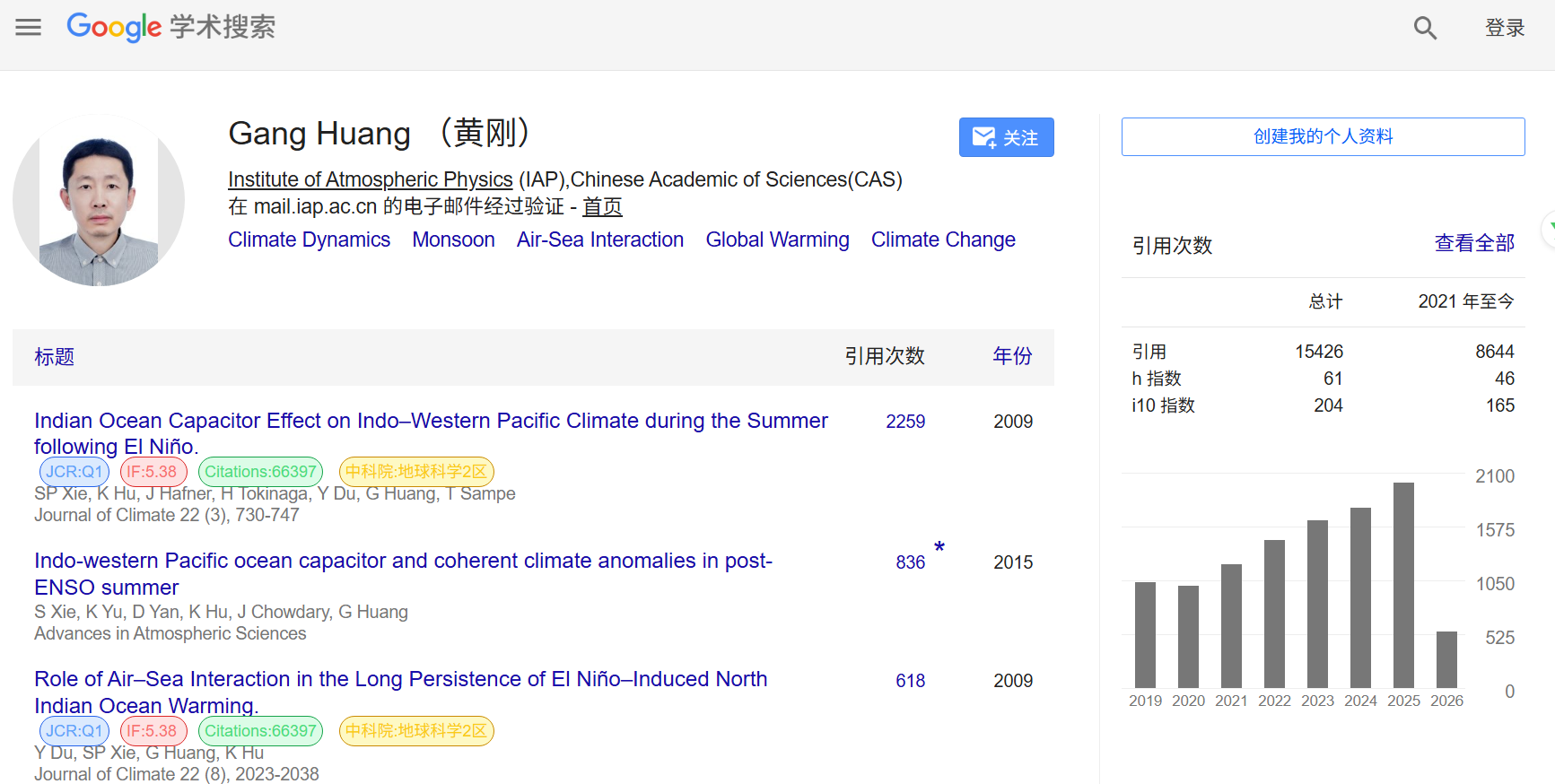Click the 创建我的个人资料 button
The height and width of the screenshot is (784, 1555).
1323,136
